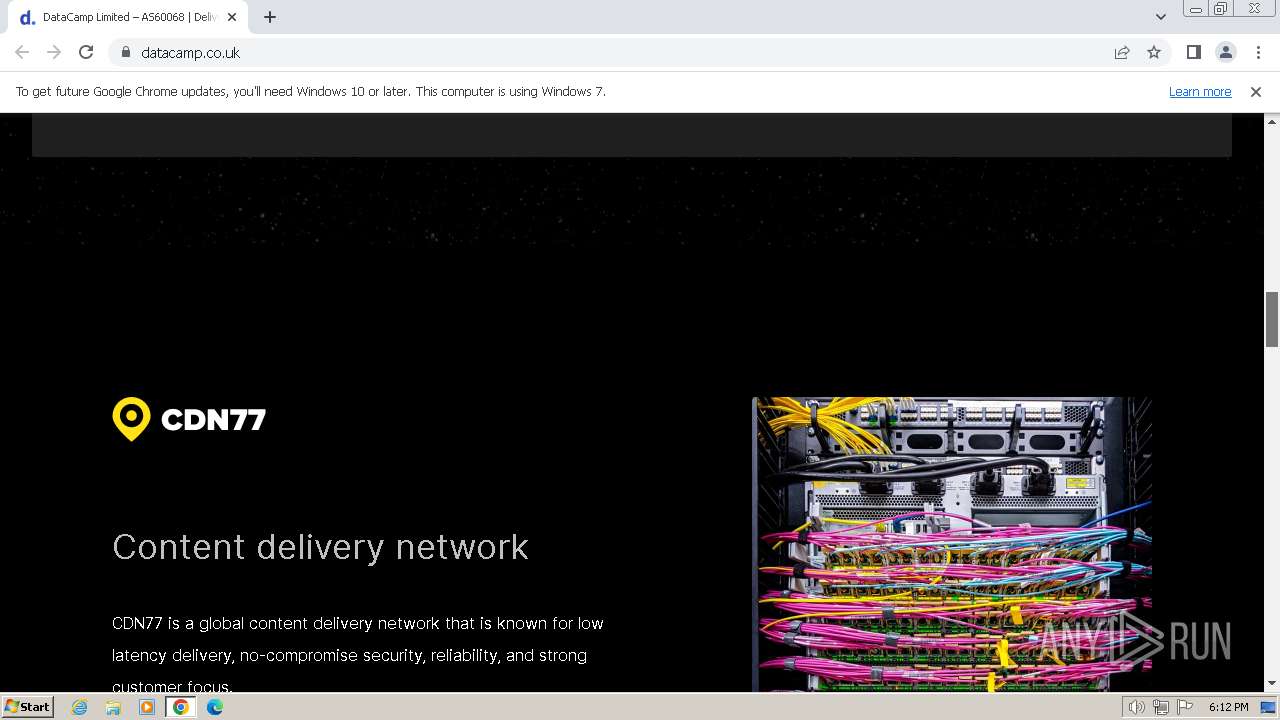Screen dimensions: 1280x720
Task: Open Microsoft Edge from taskbar
Action: [215, 707]
